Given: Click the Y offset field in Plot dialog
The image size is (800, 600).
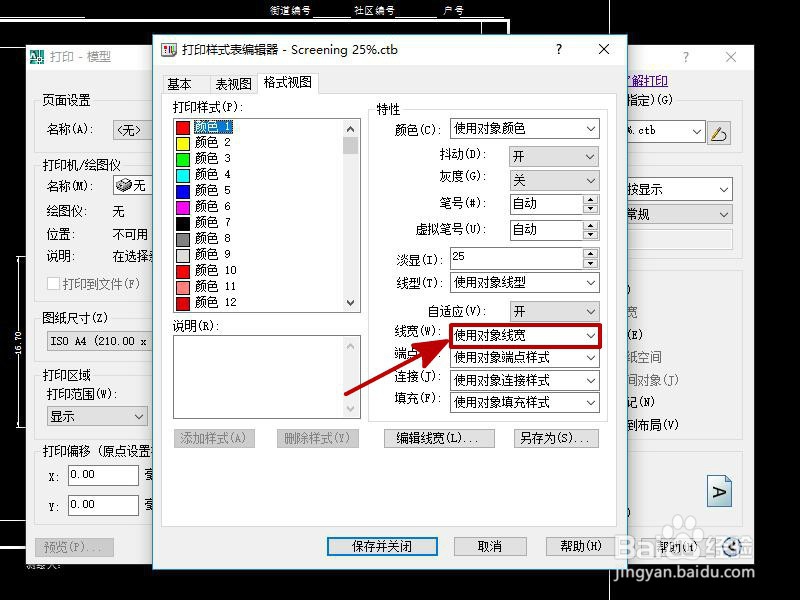Looking at the screenshot, I should coord(104,505).
